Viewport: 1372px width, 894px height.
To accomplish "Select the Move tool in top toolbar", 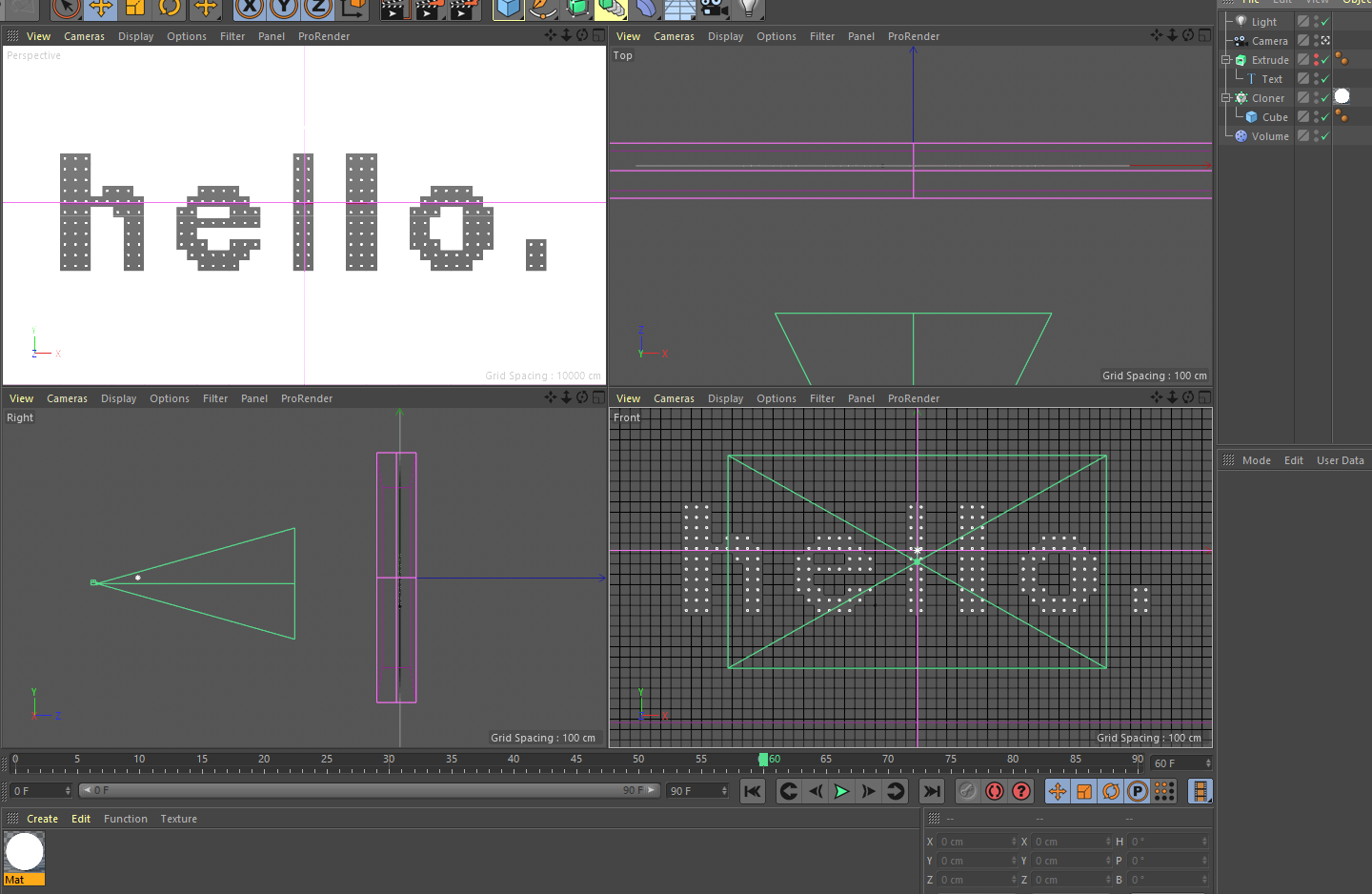I will pos(100,9).
